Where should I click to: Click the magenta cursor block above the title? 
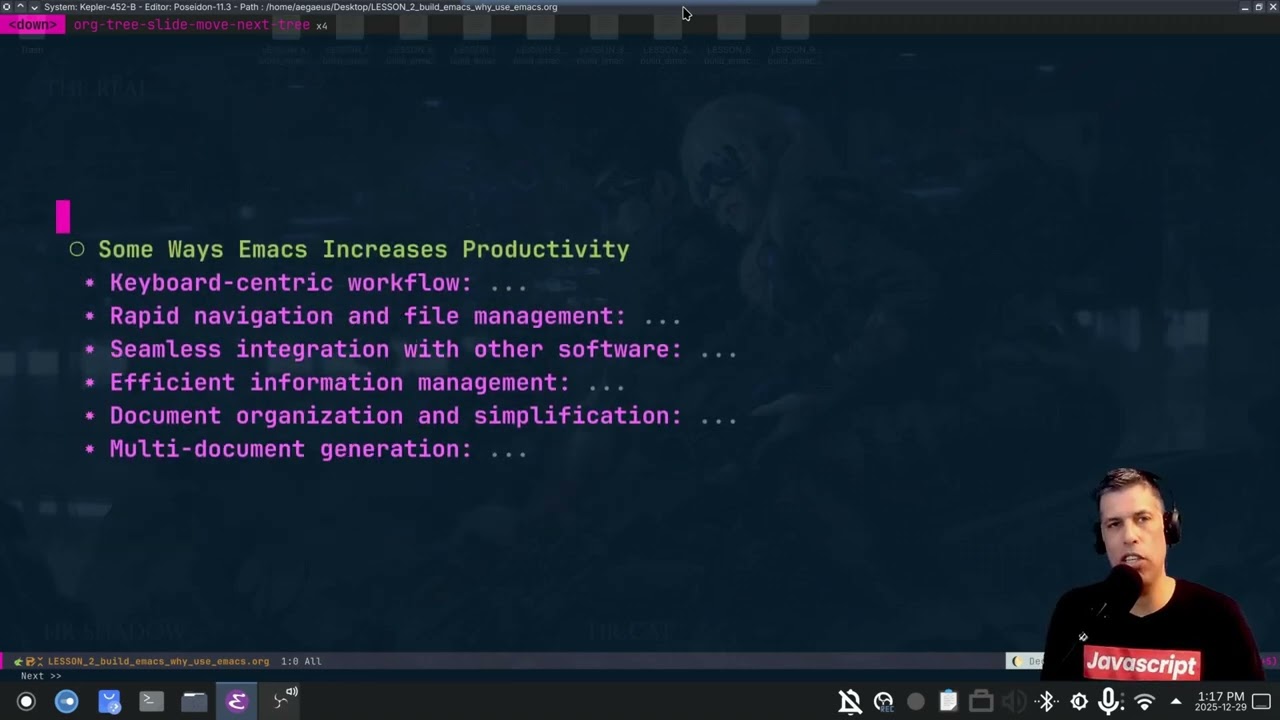point(63,216)
